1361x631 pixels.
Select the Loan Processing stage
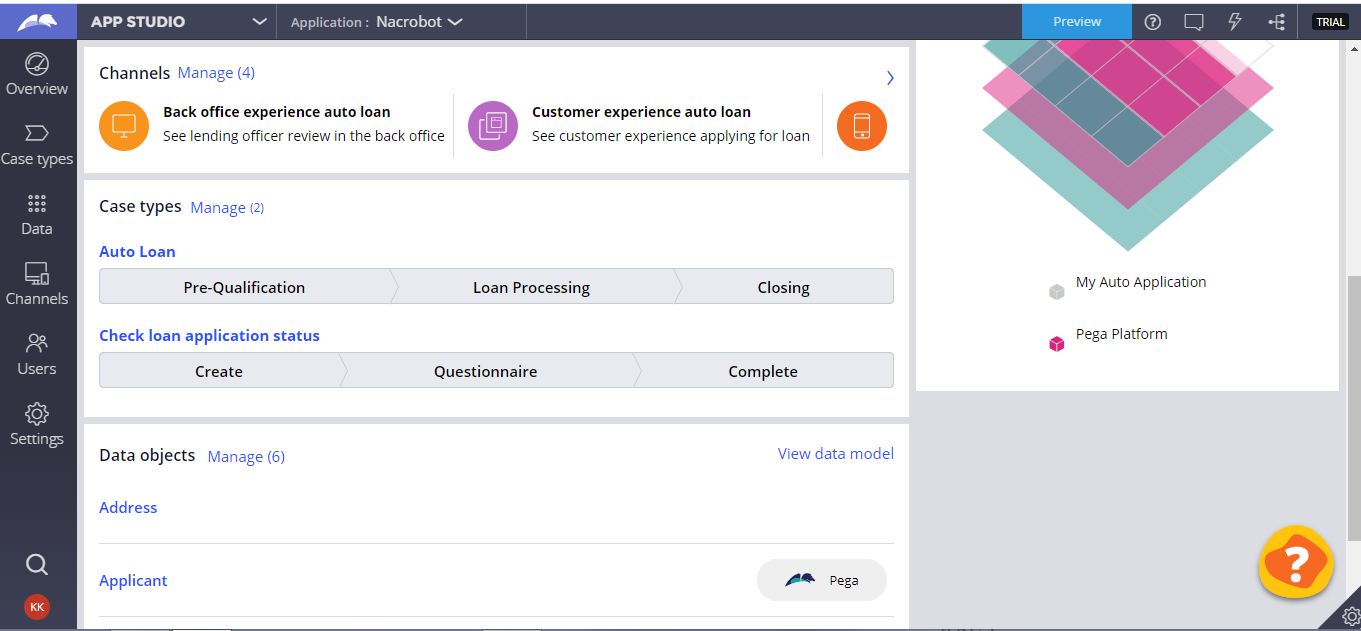pyautogui.click(x=531, y=287)
